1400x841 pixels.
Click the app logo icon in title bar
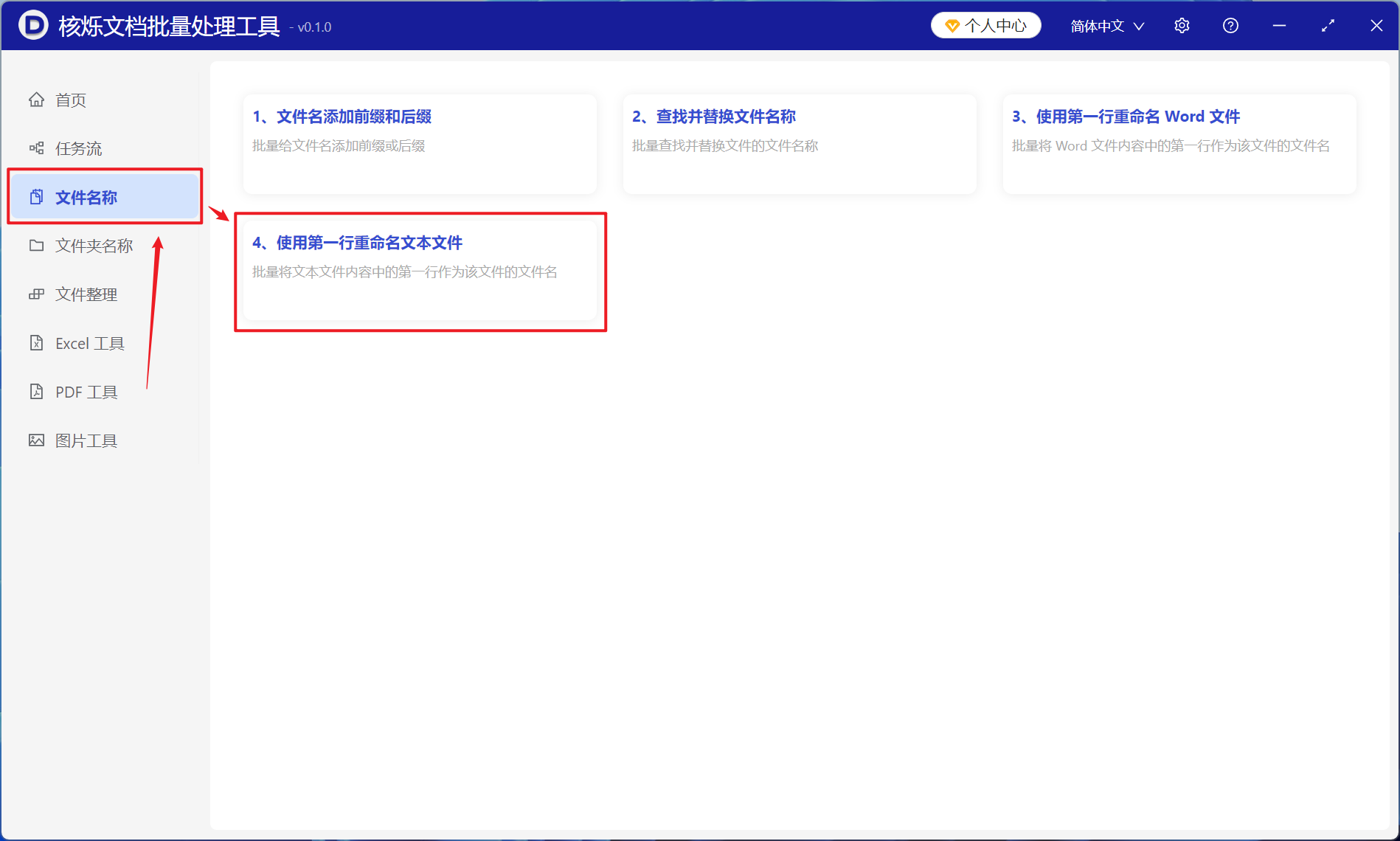(33, 25)
